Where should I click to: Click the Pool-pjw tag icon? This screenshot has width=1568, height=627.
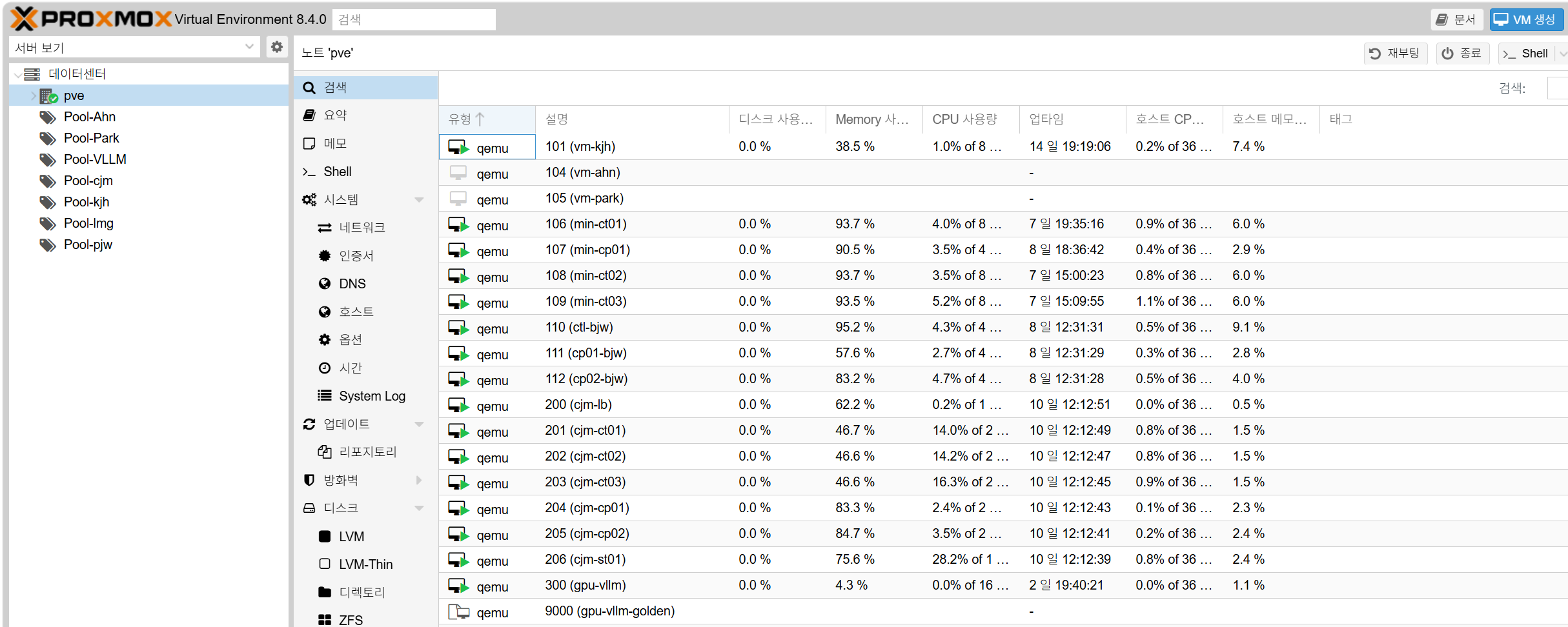[48, 245]
